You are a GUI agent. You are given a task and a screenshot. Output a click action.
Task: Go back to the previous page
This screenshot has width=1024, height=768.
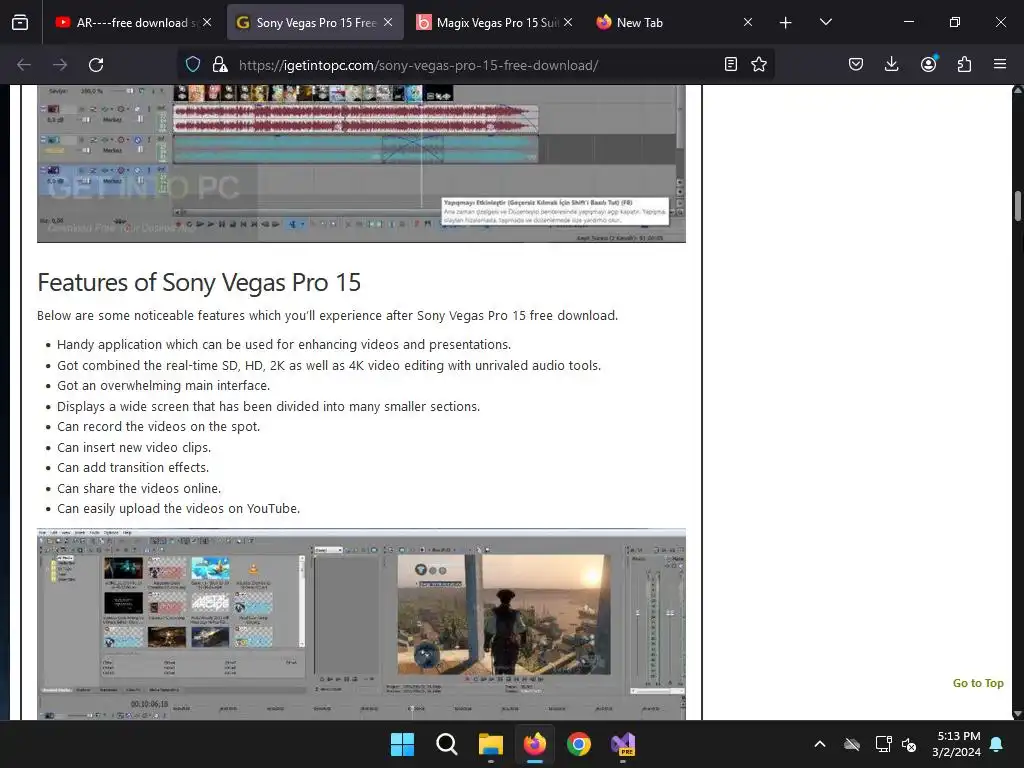tap(24, 65)
